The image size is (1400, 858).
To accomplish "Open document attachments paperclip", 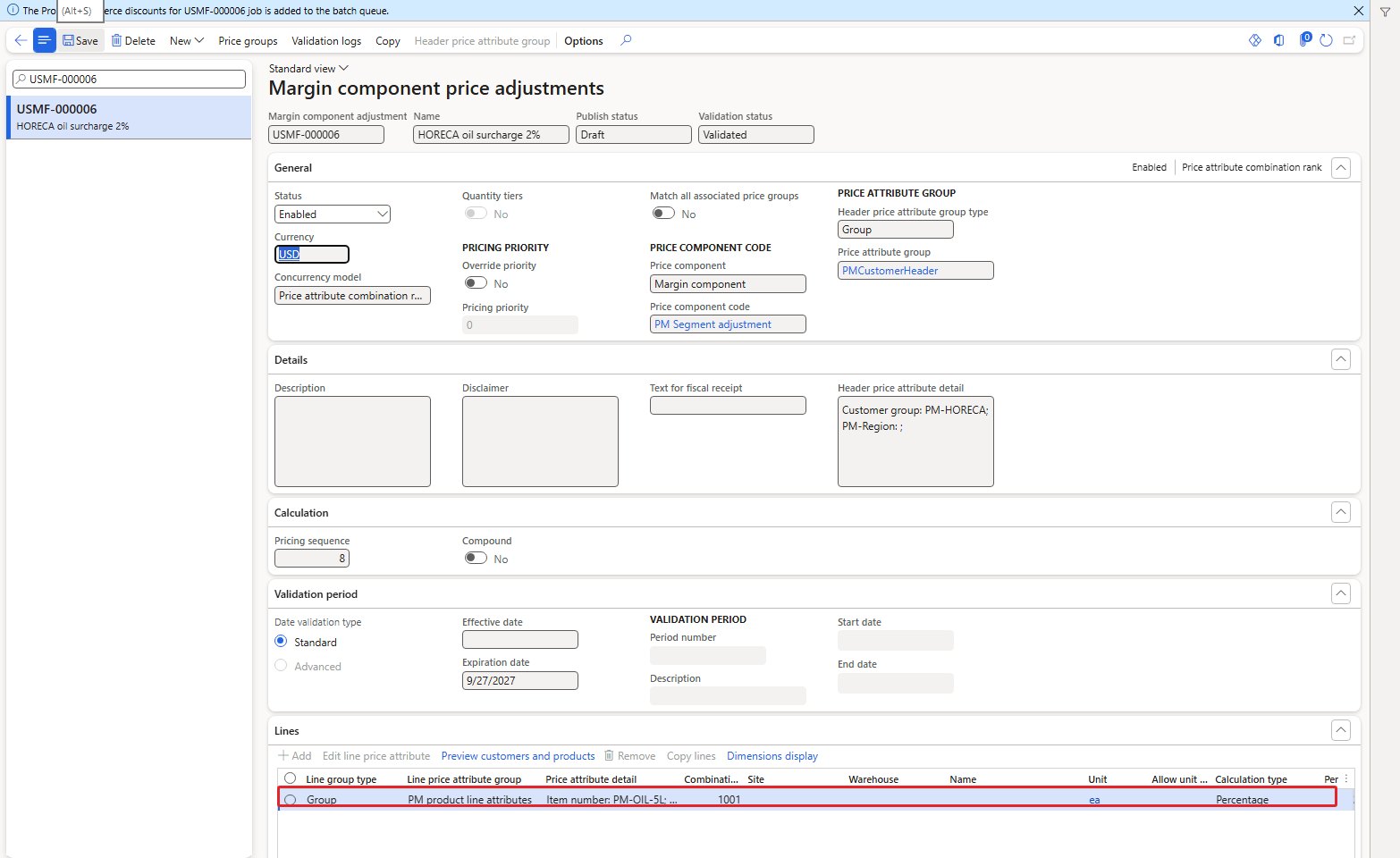I will [1304, 39].
